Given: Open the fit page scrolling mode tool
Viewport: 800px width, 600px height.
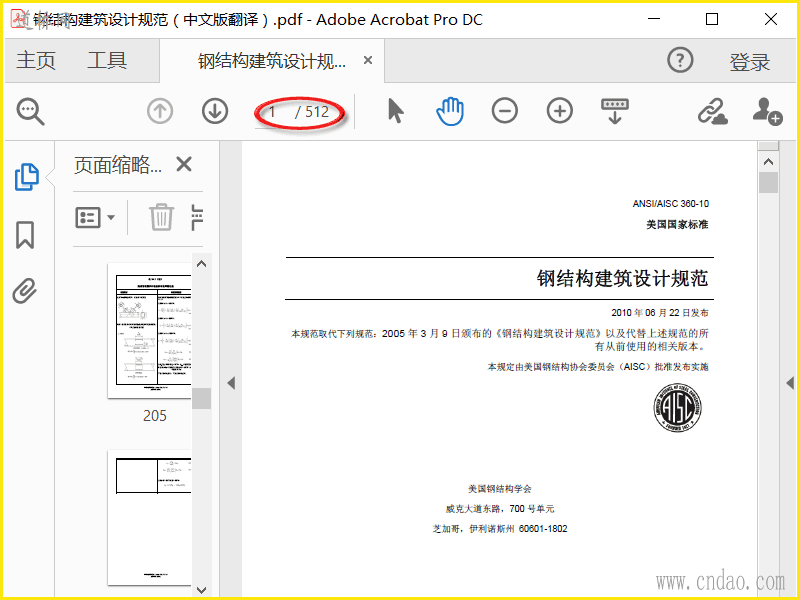Looking at the screenshot, I should [615, 111].
